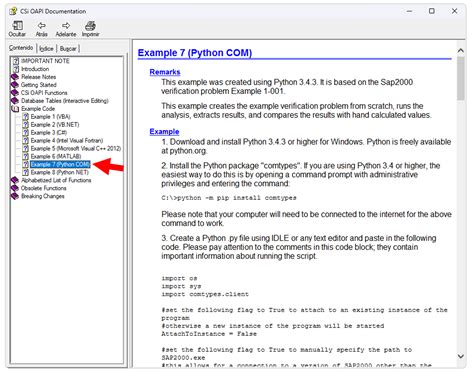Screen dimensions: 474x372
Task: Click the page icon beside Example 1 (VBA)
Action: [x=26, y=117]
